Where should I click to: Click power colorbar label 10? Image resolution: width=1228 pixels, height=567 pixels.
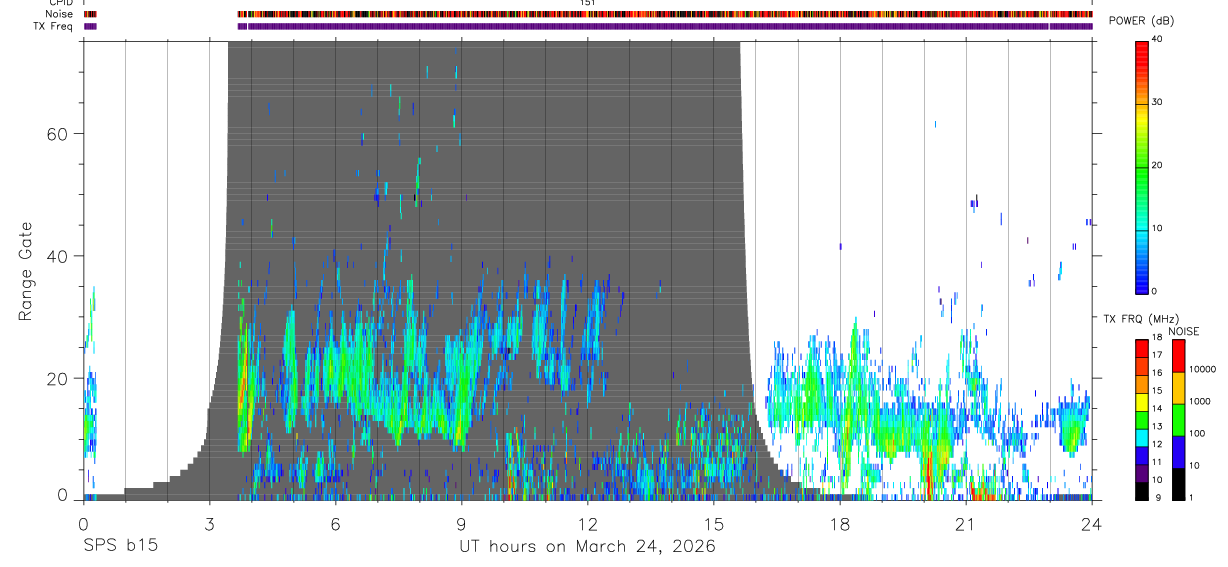(1157, 229)
